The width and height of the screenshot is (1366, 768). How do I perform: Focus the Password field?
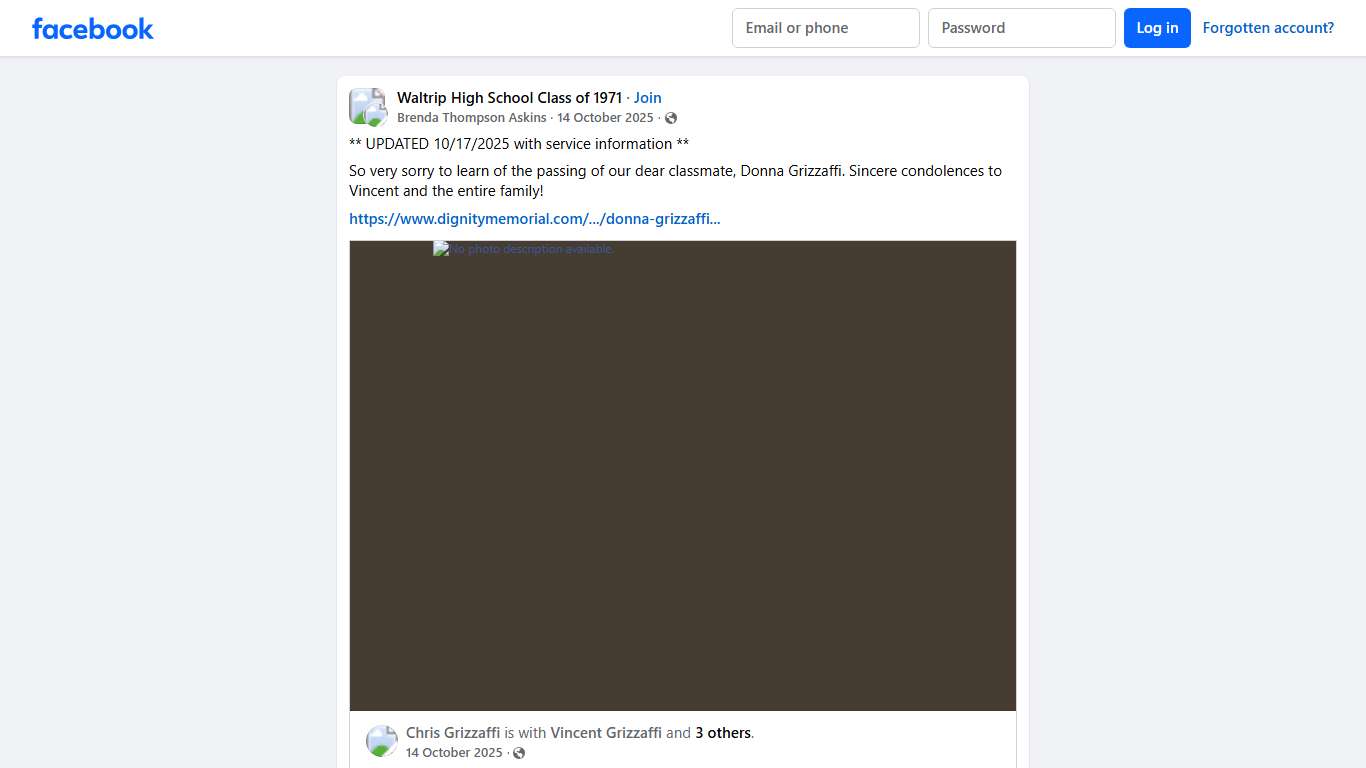coord(1021,28)
